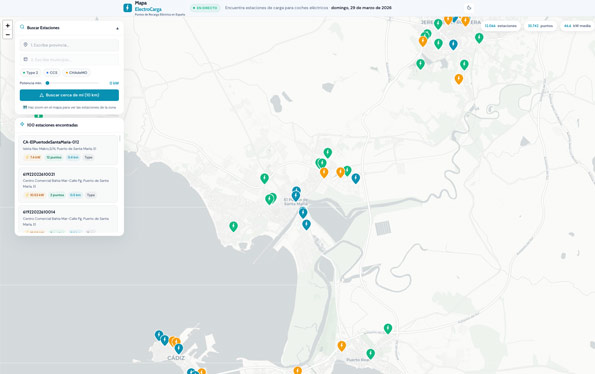Click the ElectroCarga lightning logo icon
Viewport: 595px width, 374px height.
128,8
